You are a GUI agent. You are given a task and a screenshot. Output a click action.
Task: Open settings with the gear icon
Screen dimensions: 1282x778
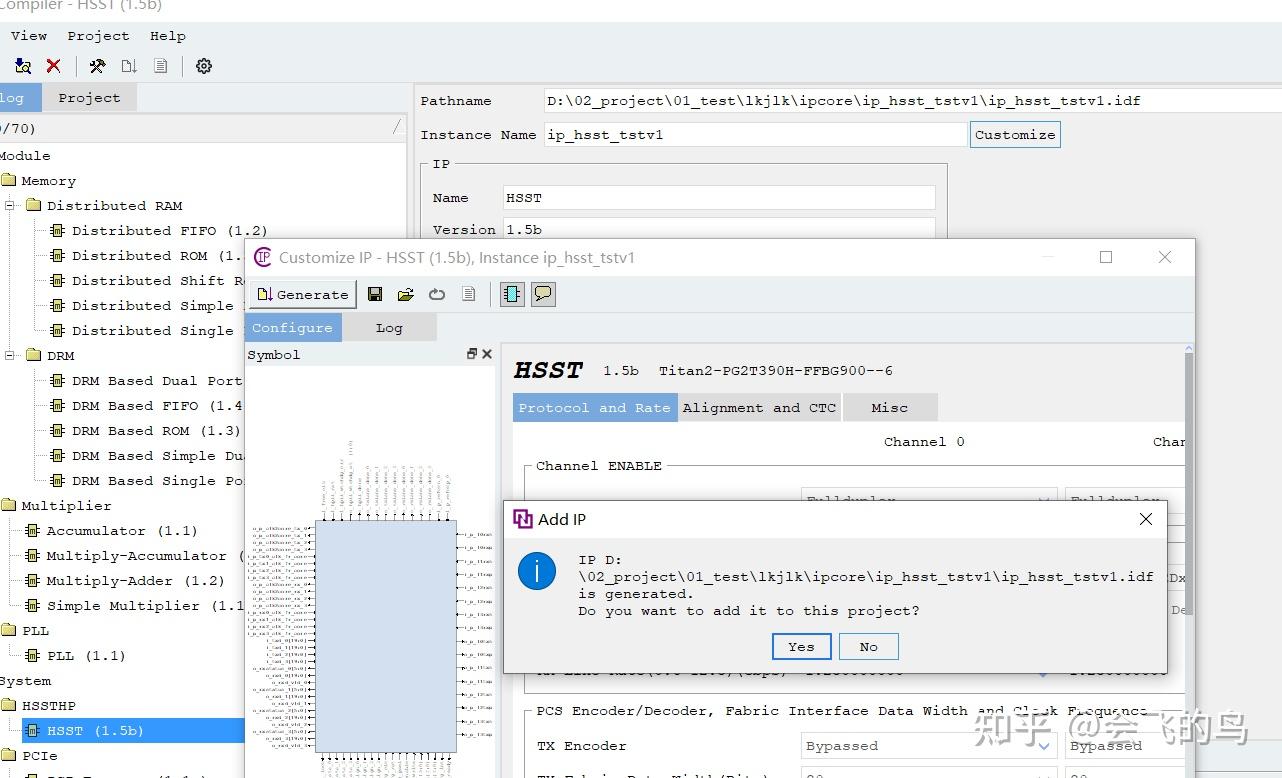204,66
